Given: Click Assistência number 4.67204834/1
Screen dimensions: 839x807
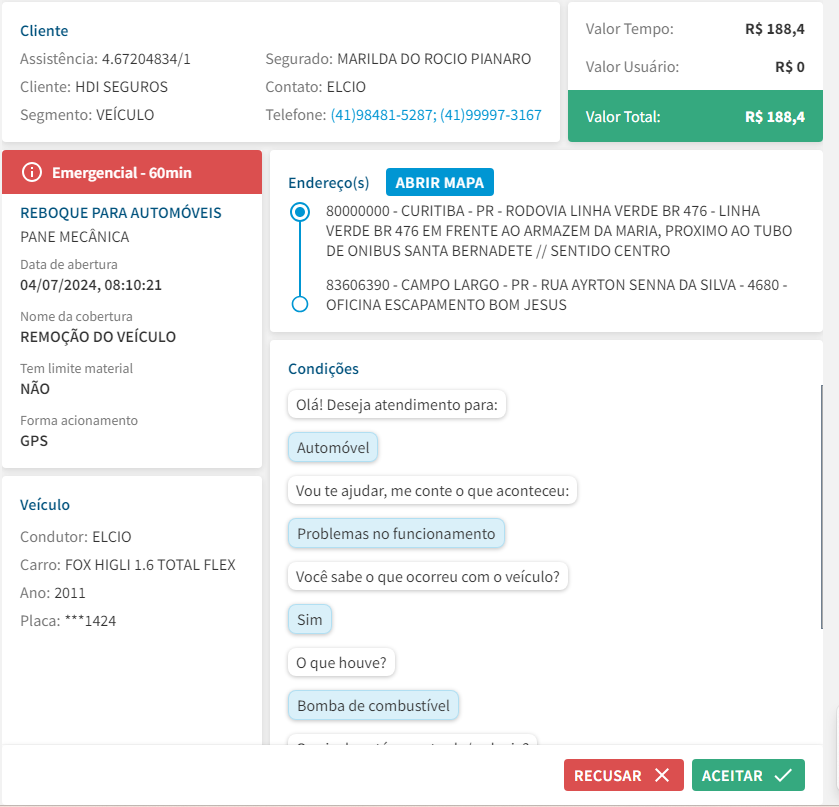Looking at the screenshot, I should (x=146, y=59).
